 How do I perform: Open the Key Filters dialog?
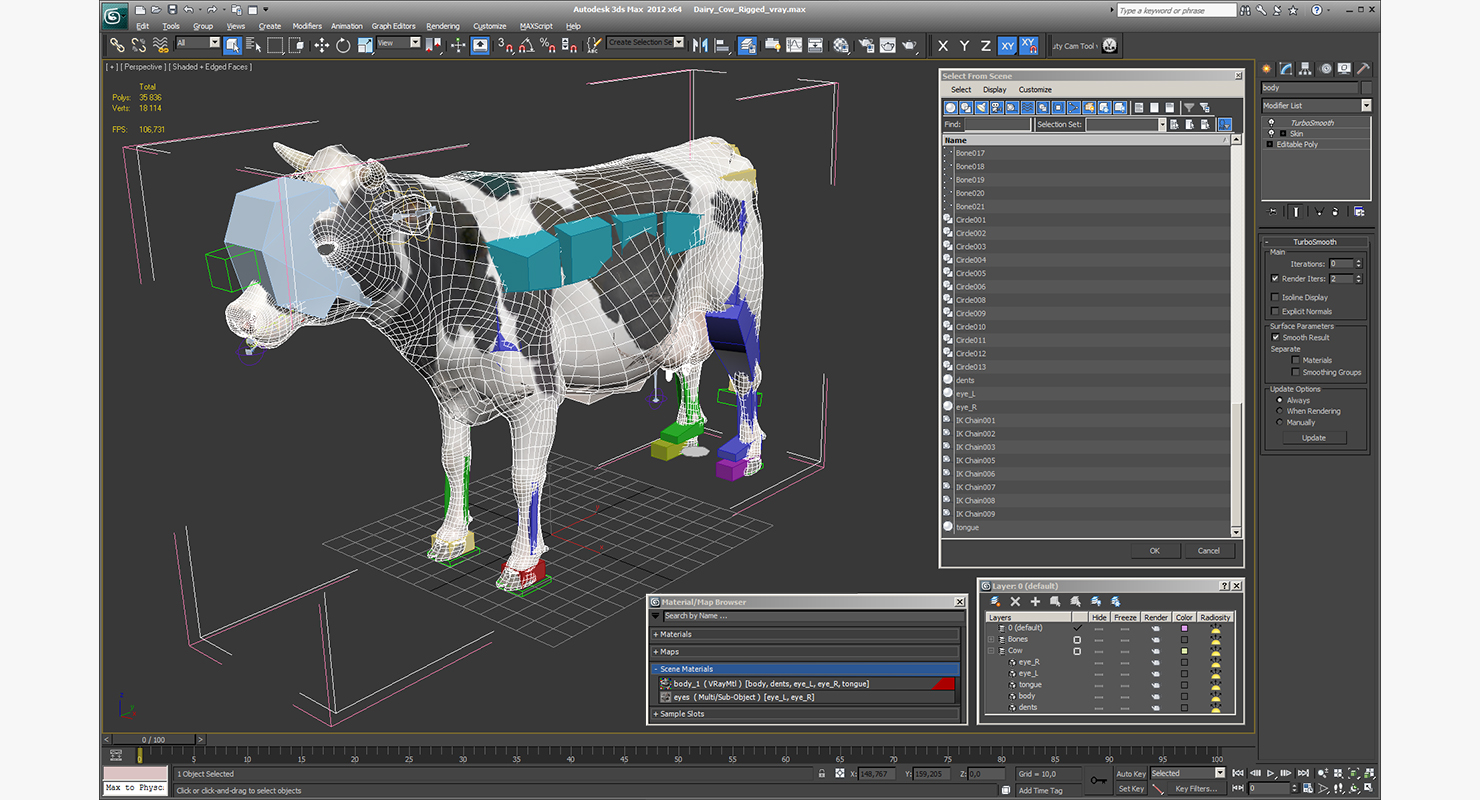tap(1196, 788)
